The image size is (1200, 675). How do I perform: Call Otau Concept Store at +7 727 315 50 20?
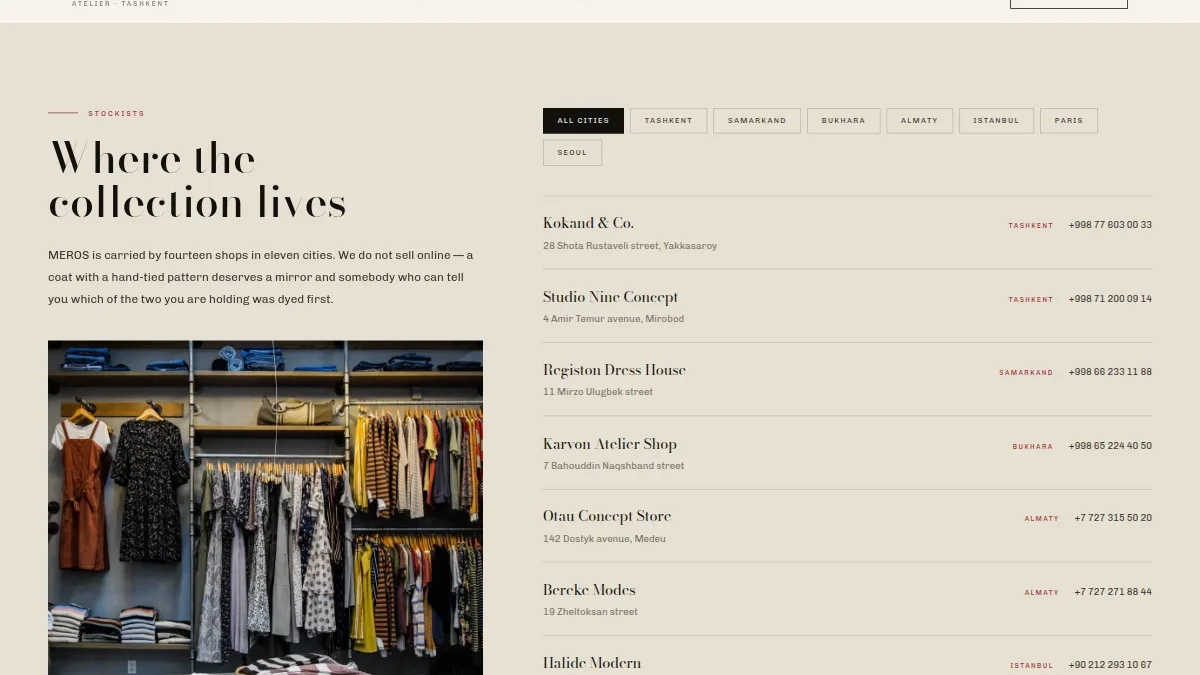(x=1113, y=518)
